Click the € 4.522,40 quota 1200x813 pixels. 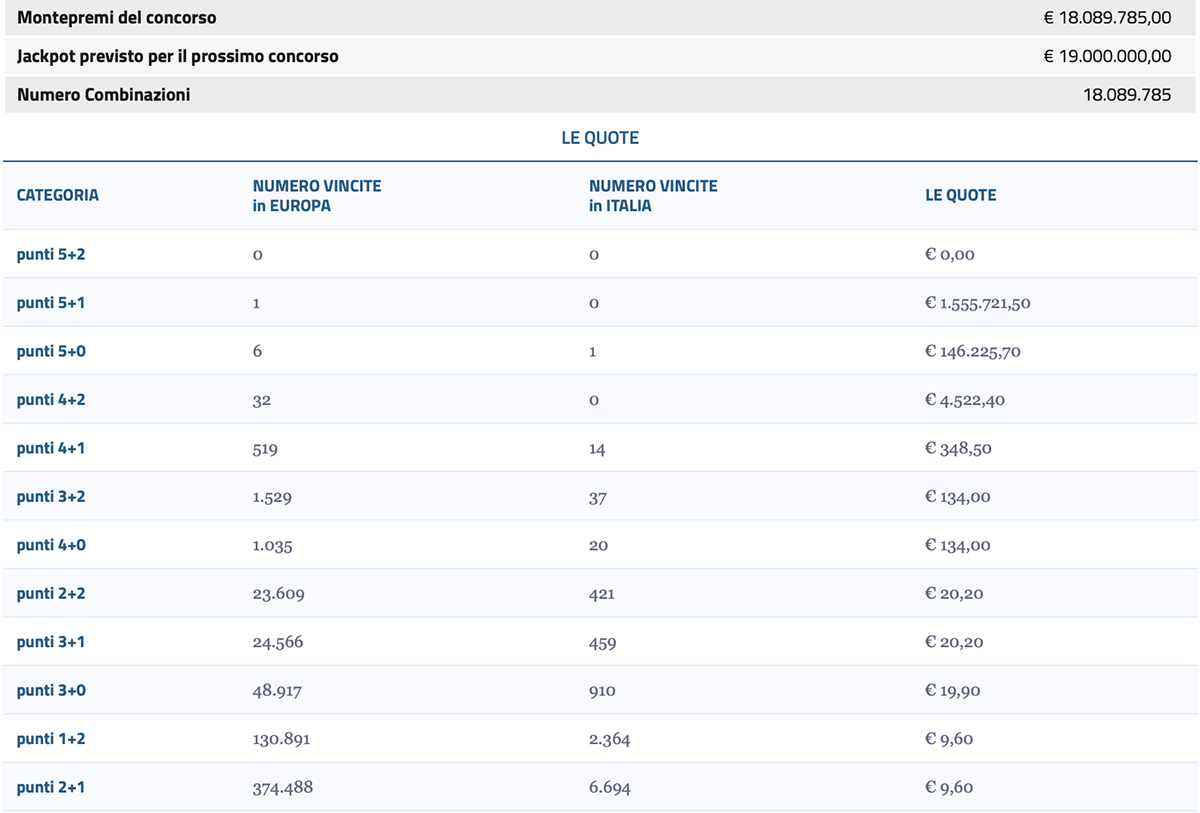[965, 400]
